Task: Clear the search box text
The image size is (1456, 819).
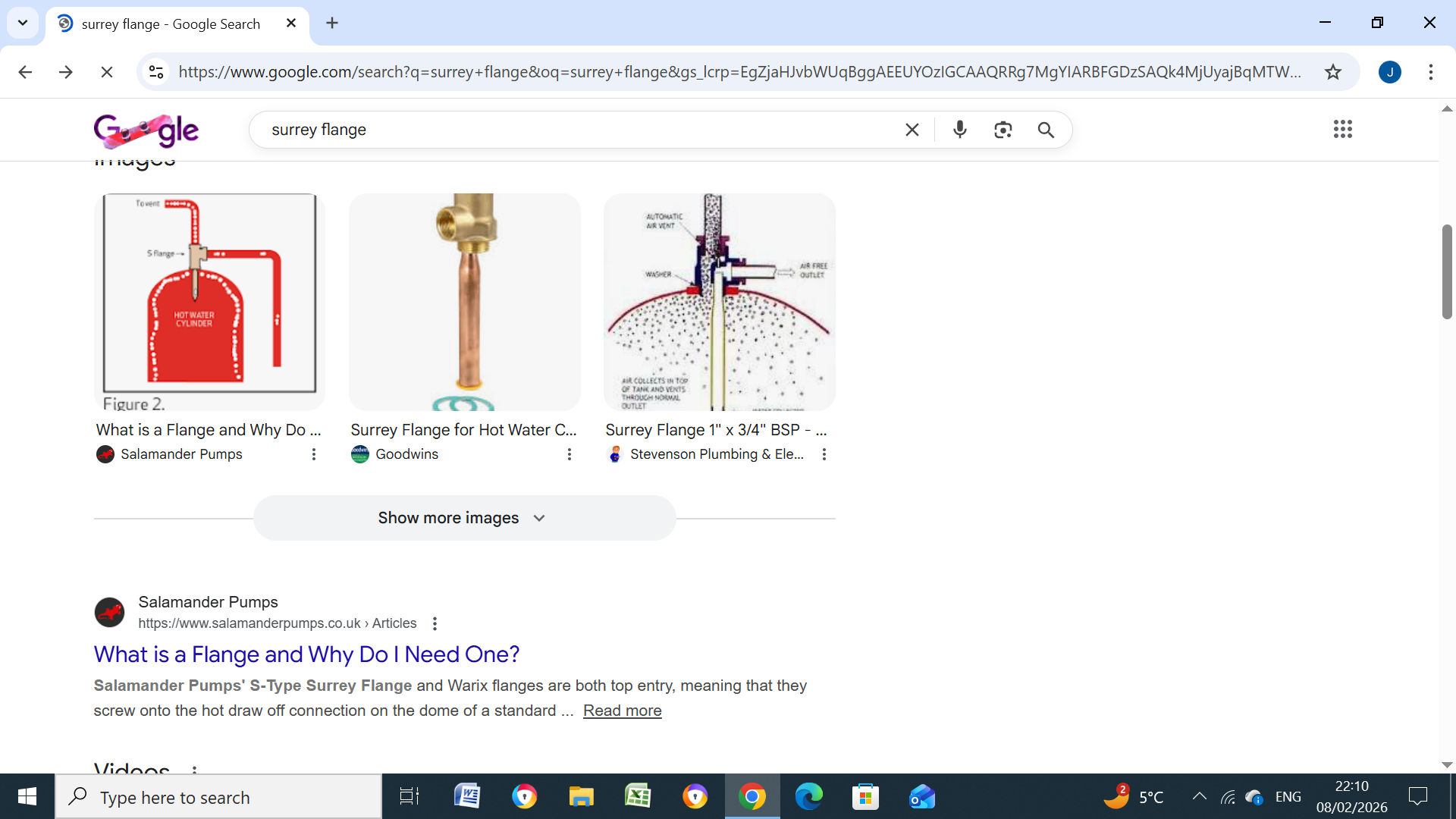Action: click(x=912, y=130)
